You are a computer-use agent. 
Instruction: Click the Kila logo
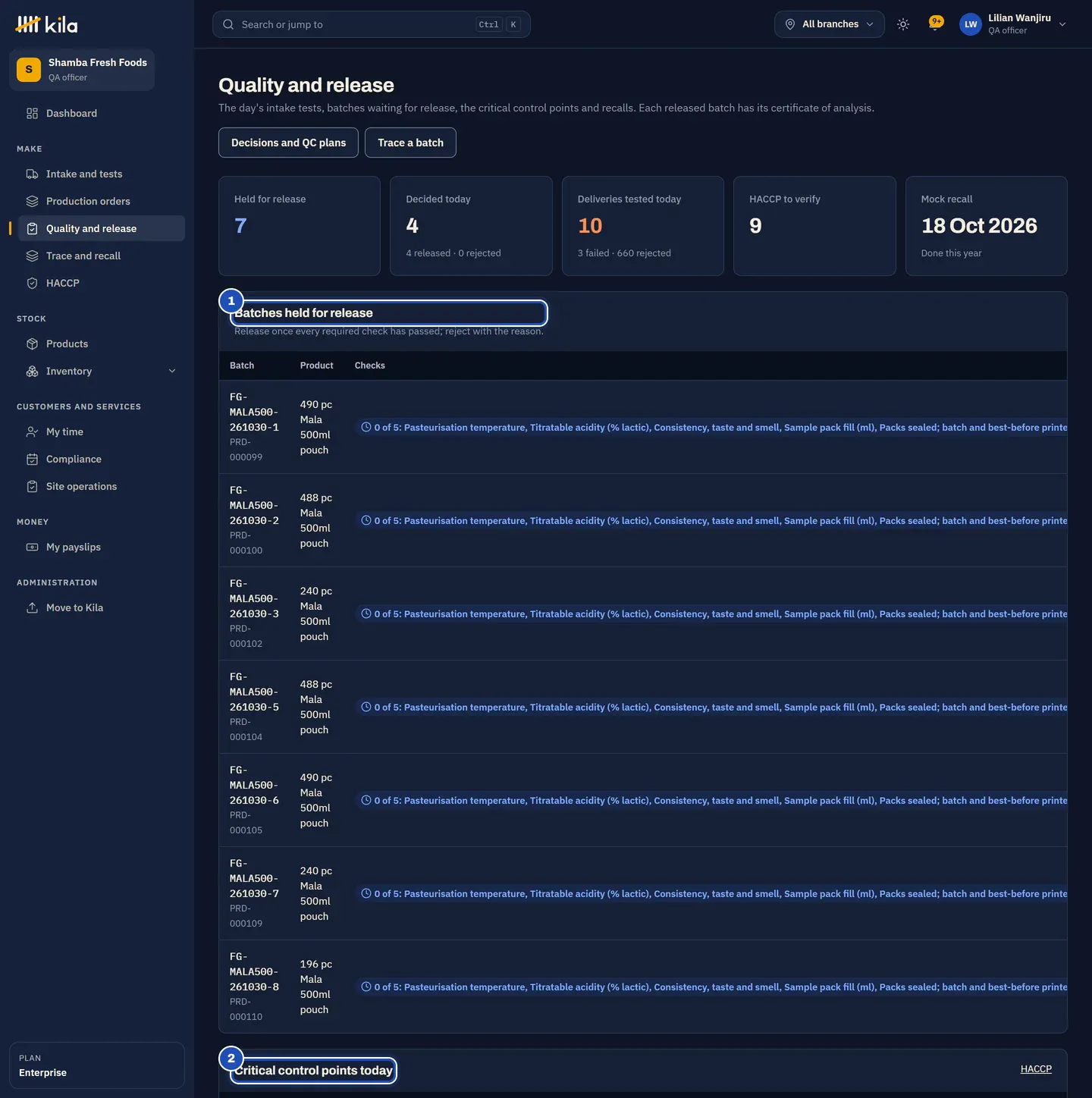tap(46, 25)
